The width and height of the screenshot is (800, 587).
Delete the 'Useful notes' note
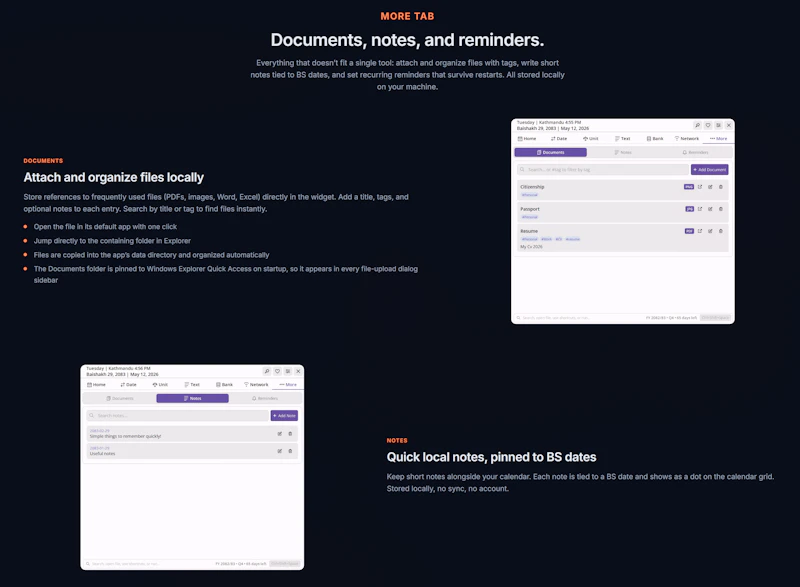[290, 451]
